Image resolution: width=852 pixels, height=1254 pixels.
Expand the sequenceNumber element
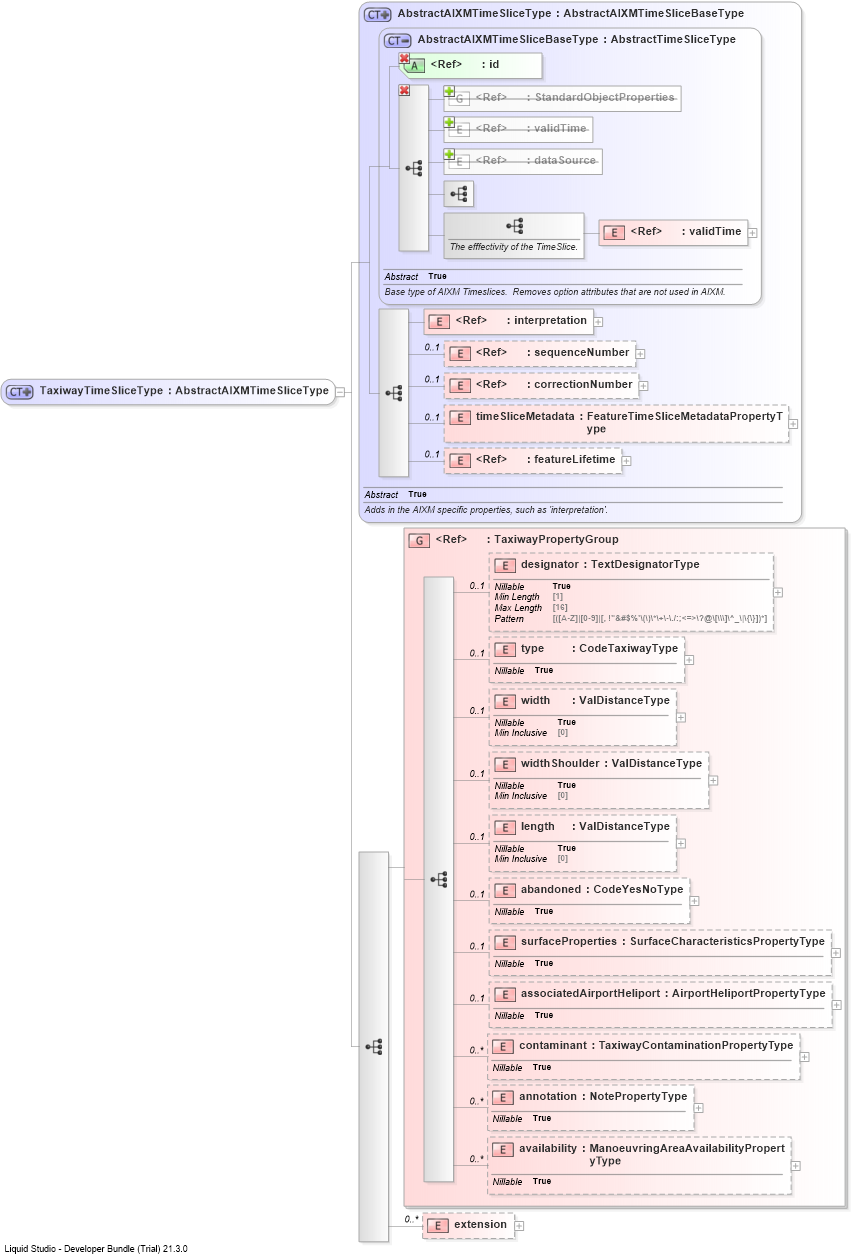640,354
